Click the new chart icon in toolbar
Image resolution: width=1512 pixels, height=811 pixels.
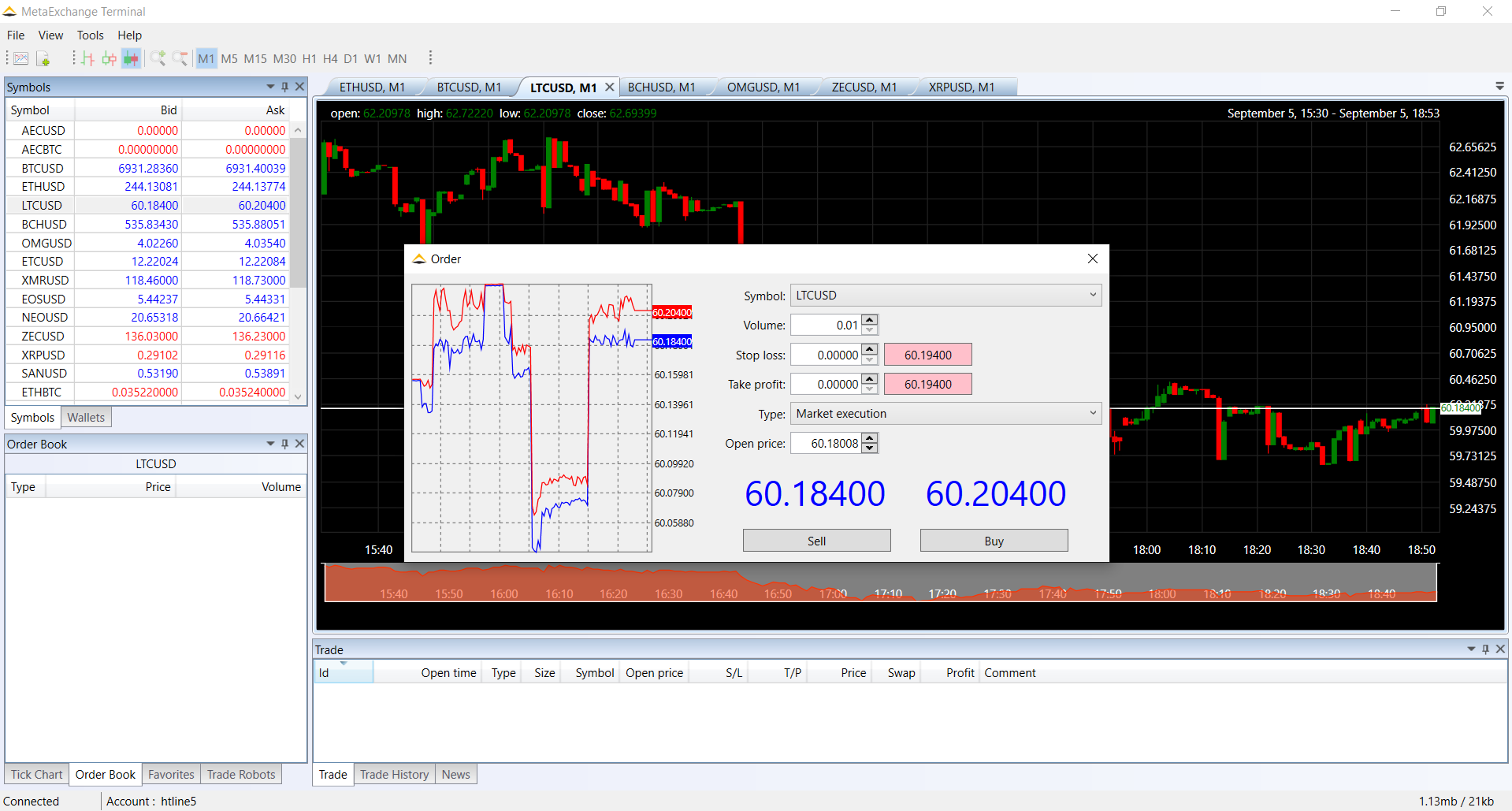pyautogui.click(x=21, y=58)
